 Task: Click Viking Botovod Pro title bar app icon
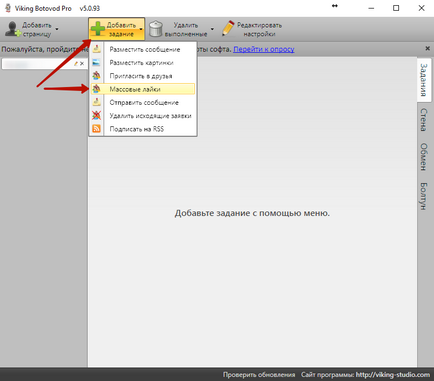pyautogui.click(x=8, y=8)
